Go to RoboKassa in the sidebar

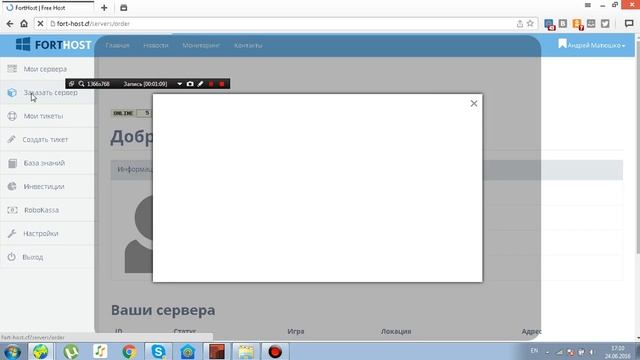coord(47,210)
